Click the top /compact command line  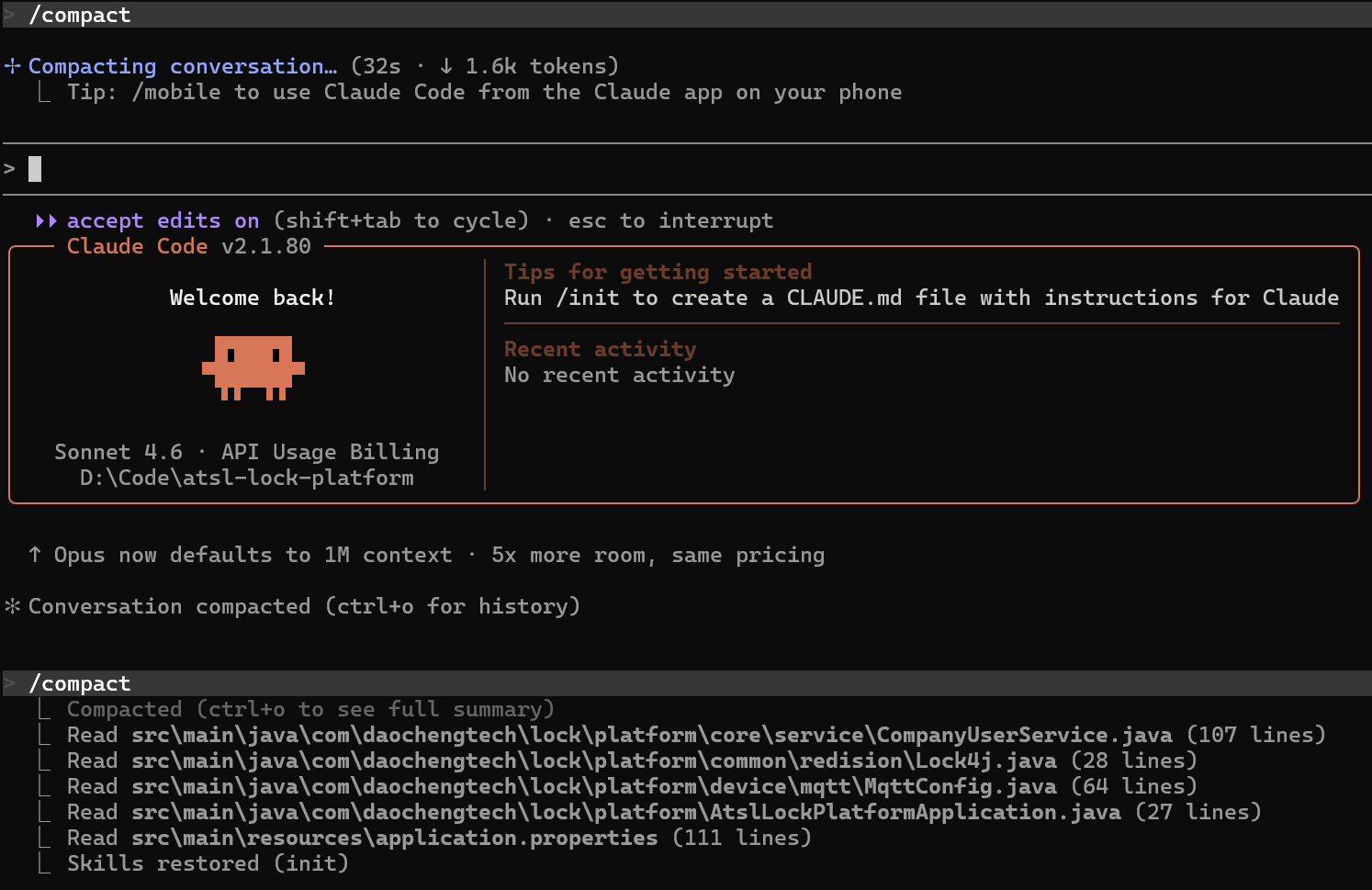coord(686,15)
